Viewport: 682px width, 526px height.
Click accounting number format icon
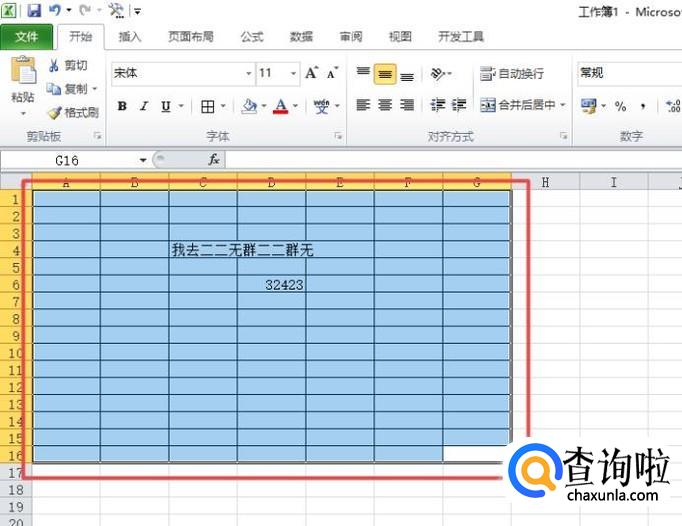pyautogui.click(x=589, y=106)
